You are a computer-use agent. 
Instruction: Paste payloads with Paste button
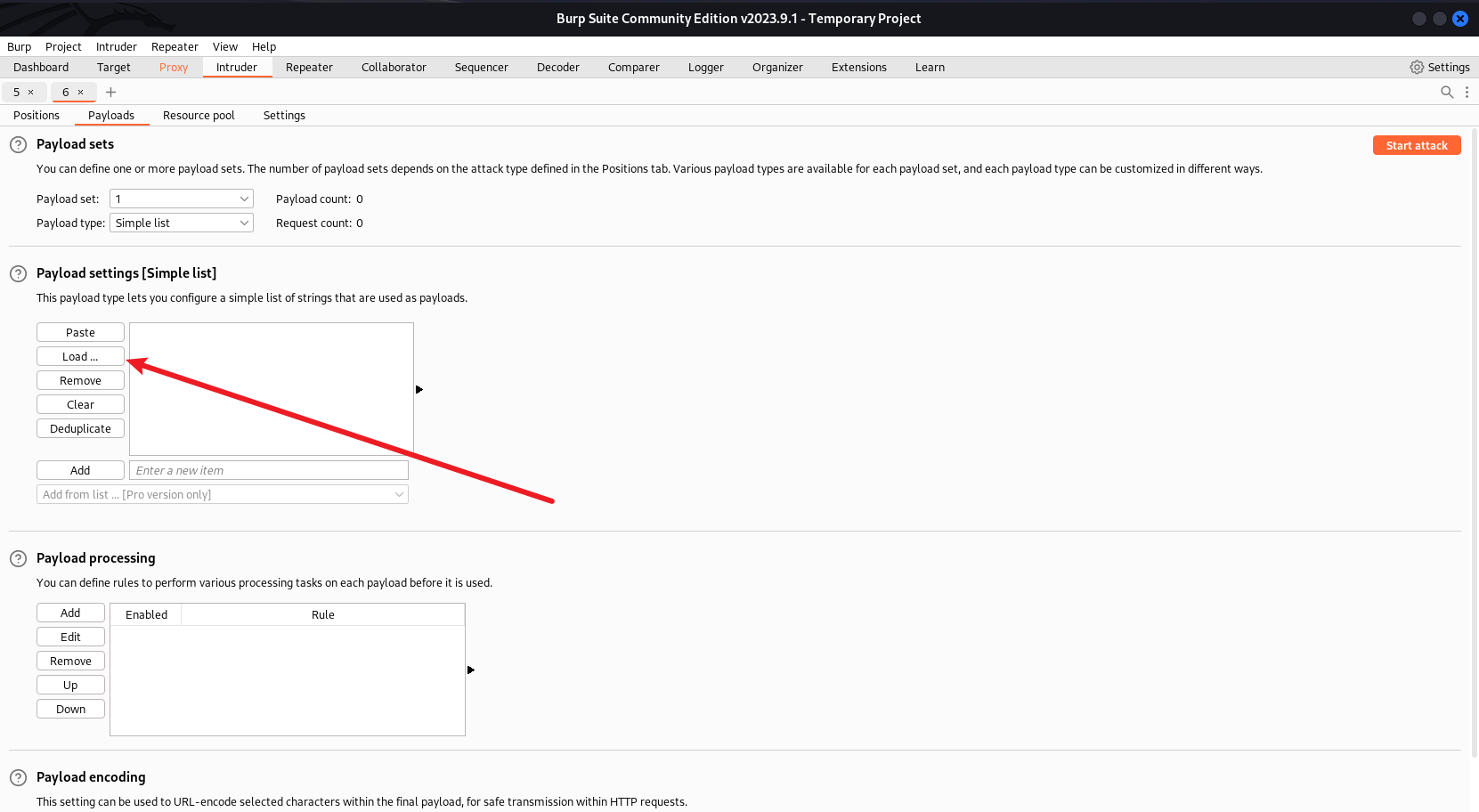point(80,332)
